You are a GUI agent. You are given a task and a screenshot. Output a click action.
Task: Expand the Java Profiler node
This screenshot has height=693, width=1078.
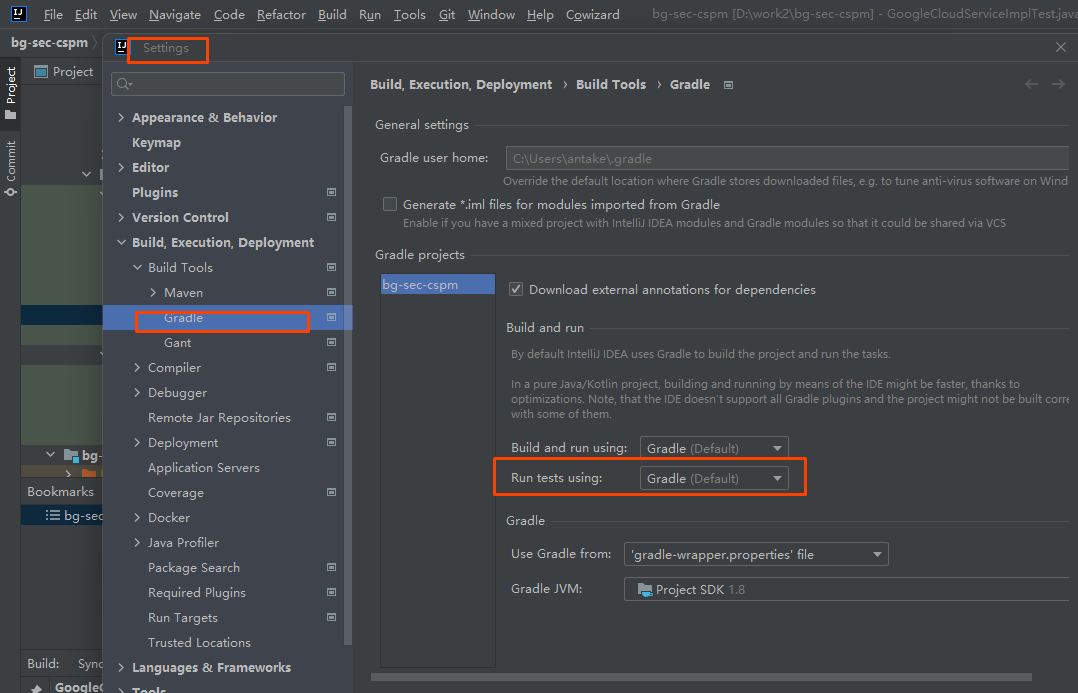(137, 542)
